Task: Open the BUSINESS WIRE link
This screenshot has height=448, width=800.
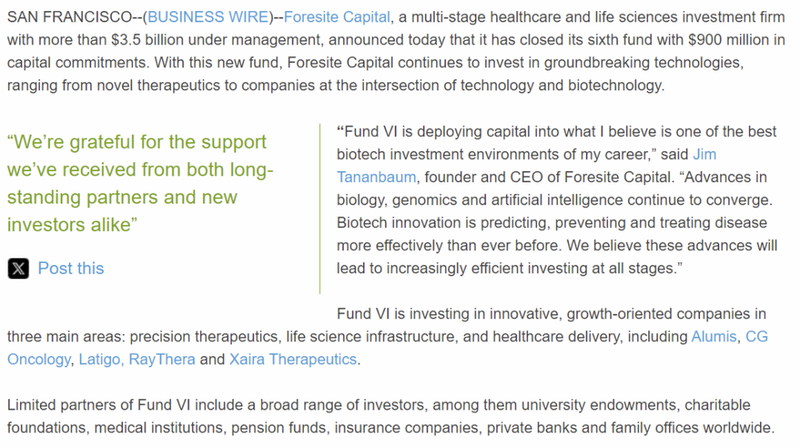Action: click(207, 17)
